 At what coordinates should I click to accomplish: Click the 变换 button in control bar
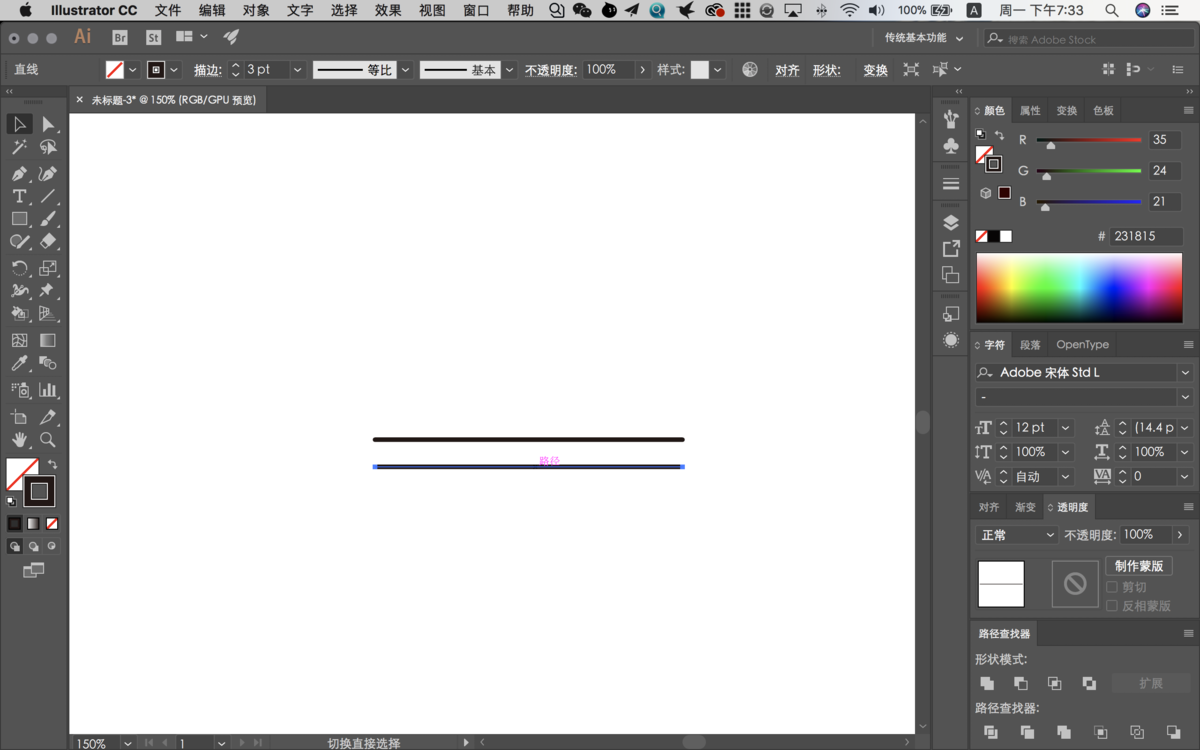point(875,70)
